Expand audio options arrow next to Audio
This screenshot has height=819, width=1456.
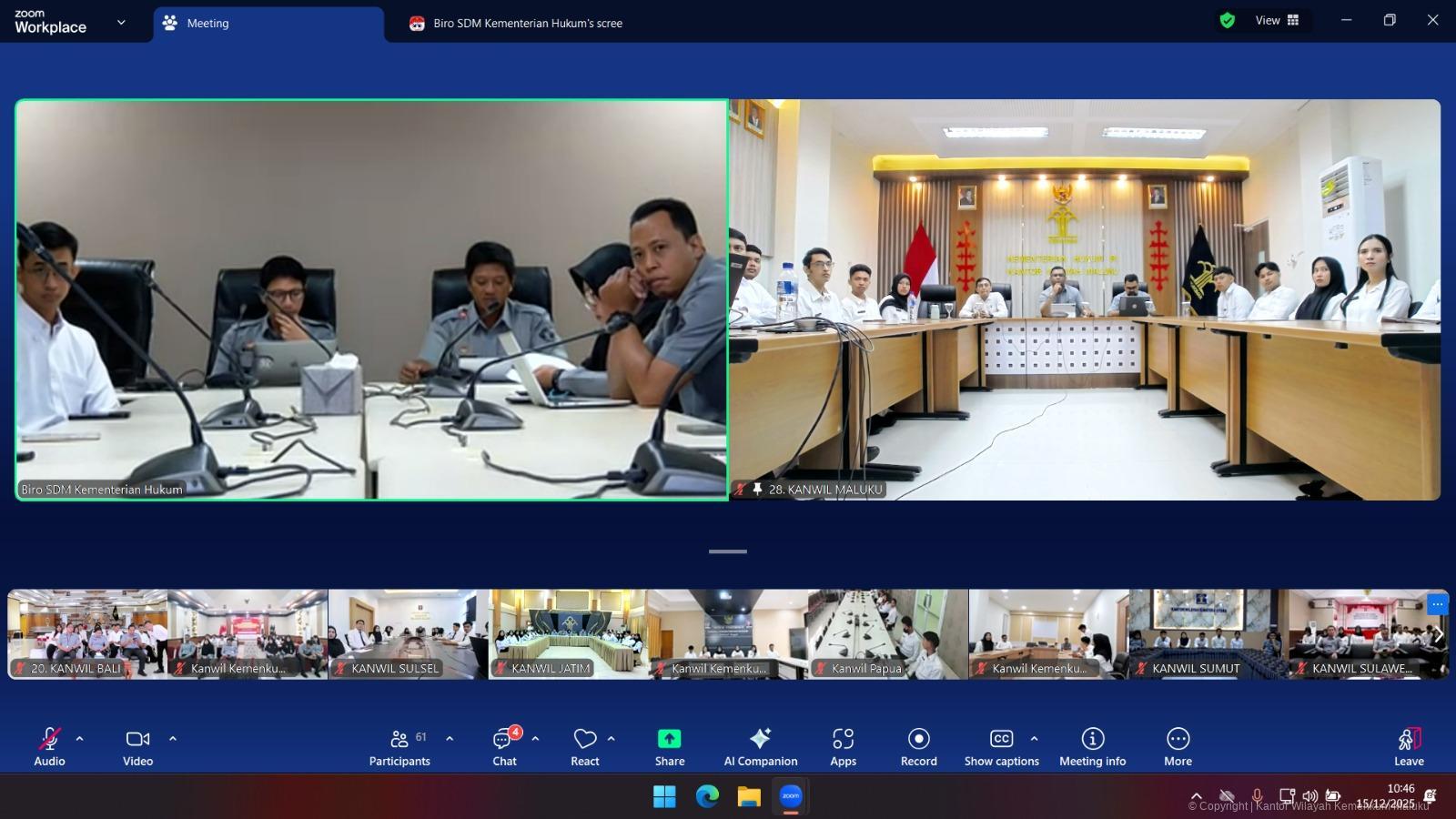click(x=80, y=739)
